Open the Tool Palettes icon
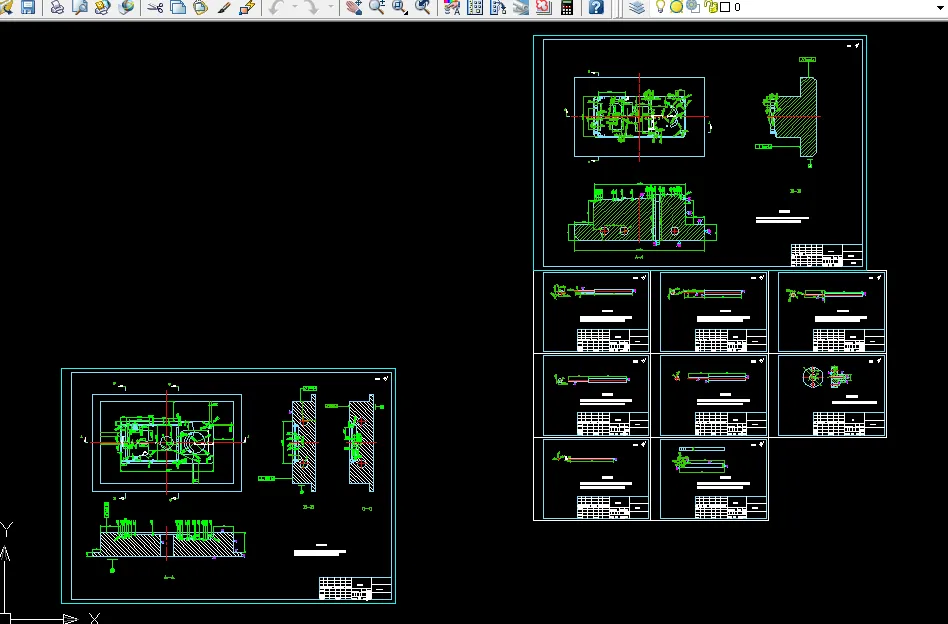The height and width of the screenshot is (624, 948). (x=498, y=7)
